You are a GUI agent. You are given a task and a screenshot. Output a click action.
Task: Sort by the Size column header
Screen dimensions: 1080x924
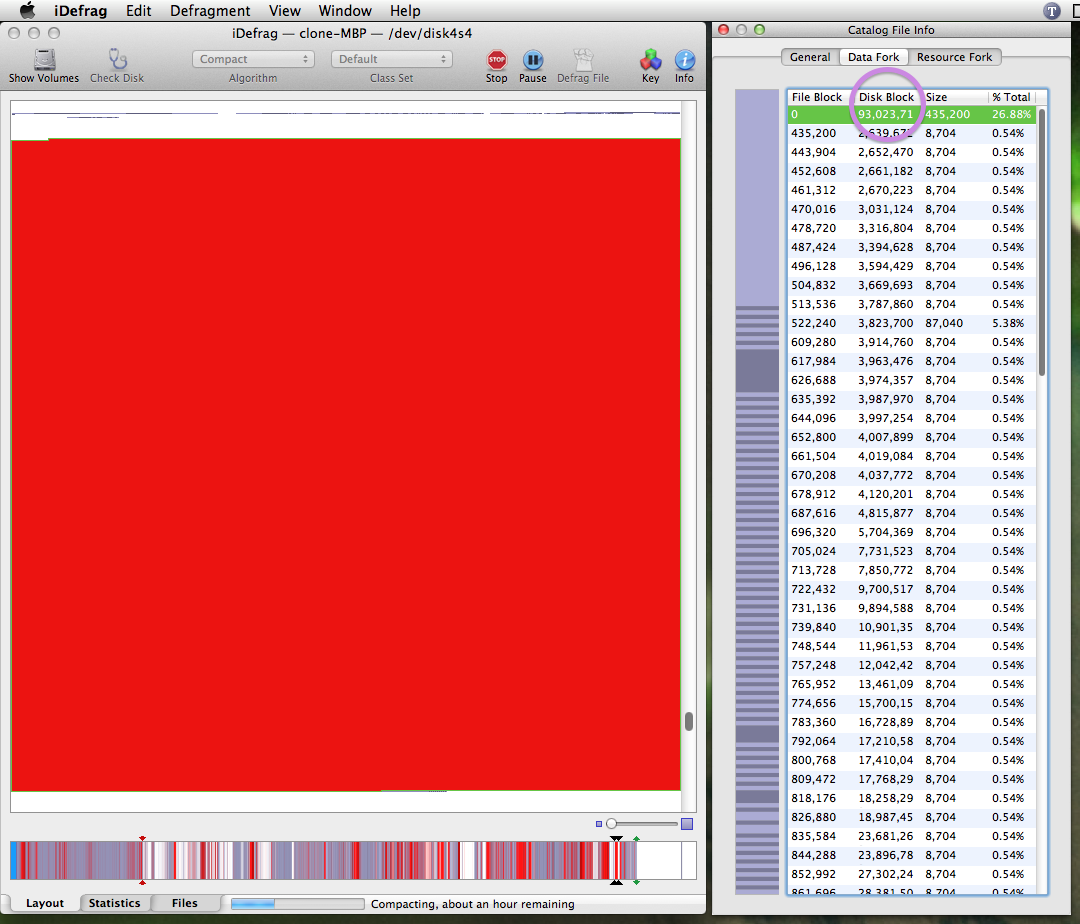tap(954, 97)
